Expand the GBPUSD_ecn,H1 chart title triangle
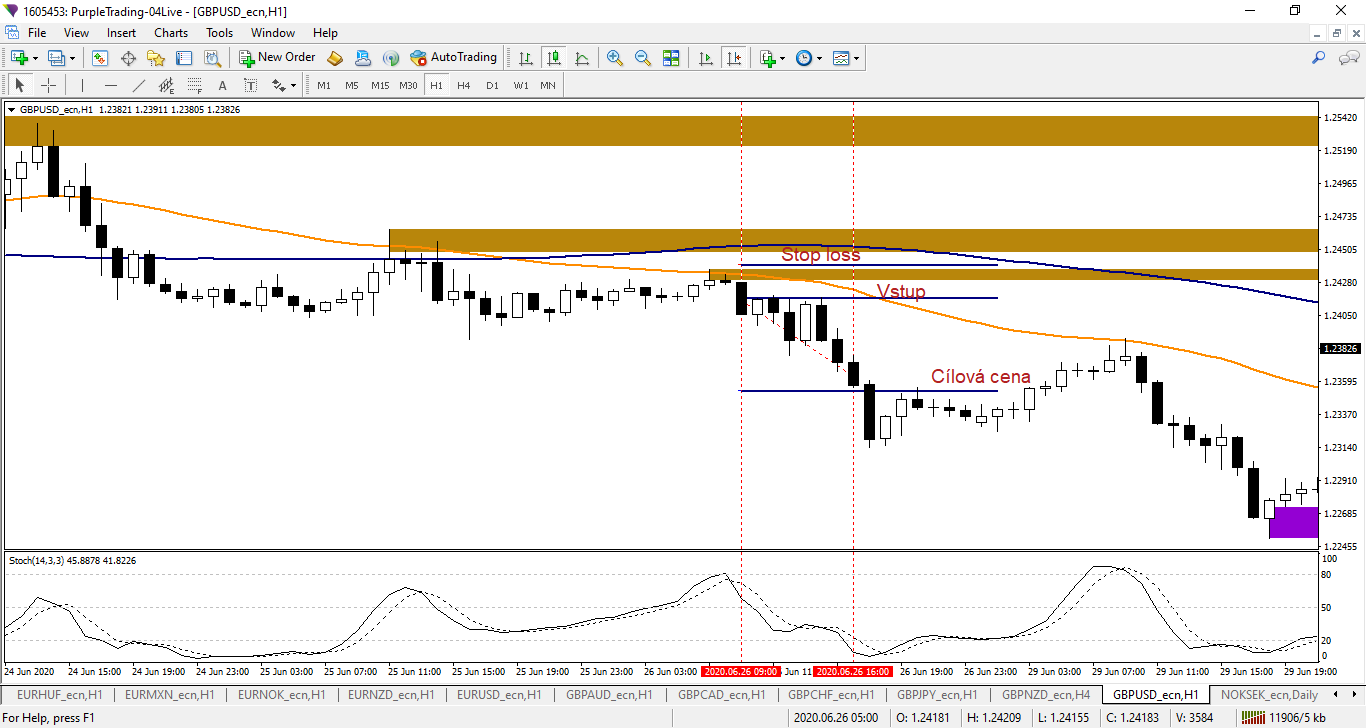The width and height of the screenshot is (1366, 728). 11,109
